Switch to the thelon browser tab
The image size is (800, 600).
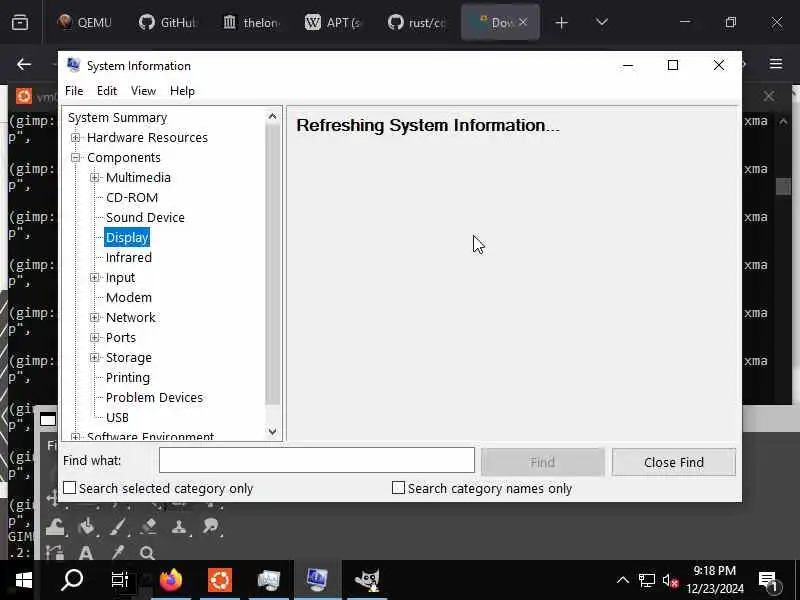[252, 22]
